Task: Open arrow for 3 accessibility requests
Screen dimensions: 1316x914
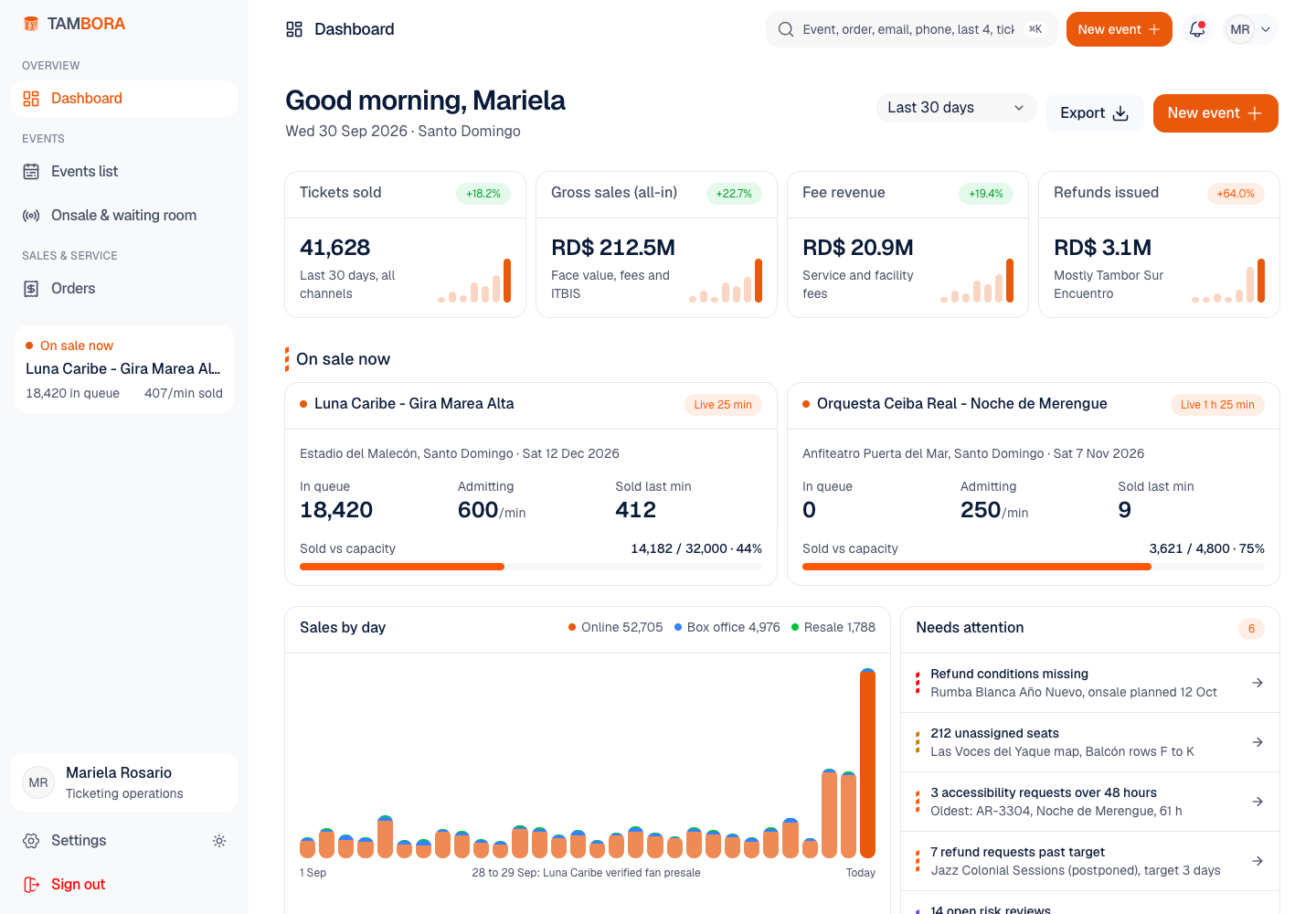Action: coord(1258,802)
